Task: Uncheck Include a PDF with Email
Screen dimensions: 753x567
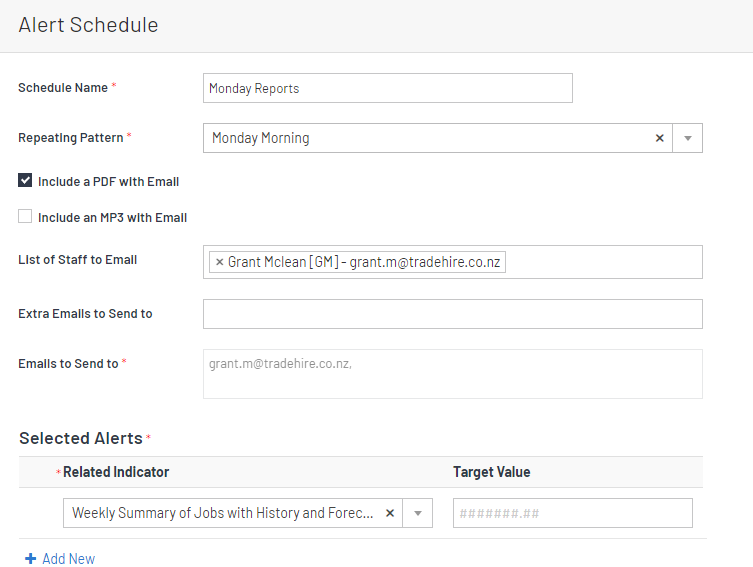Action: pyautogui.click(x=25, y=181)
